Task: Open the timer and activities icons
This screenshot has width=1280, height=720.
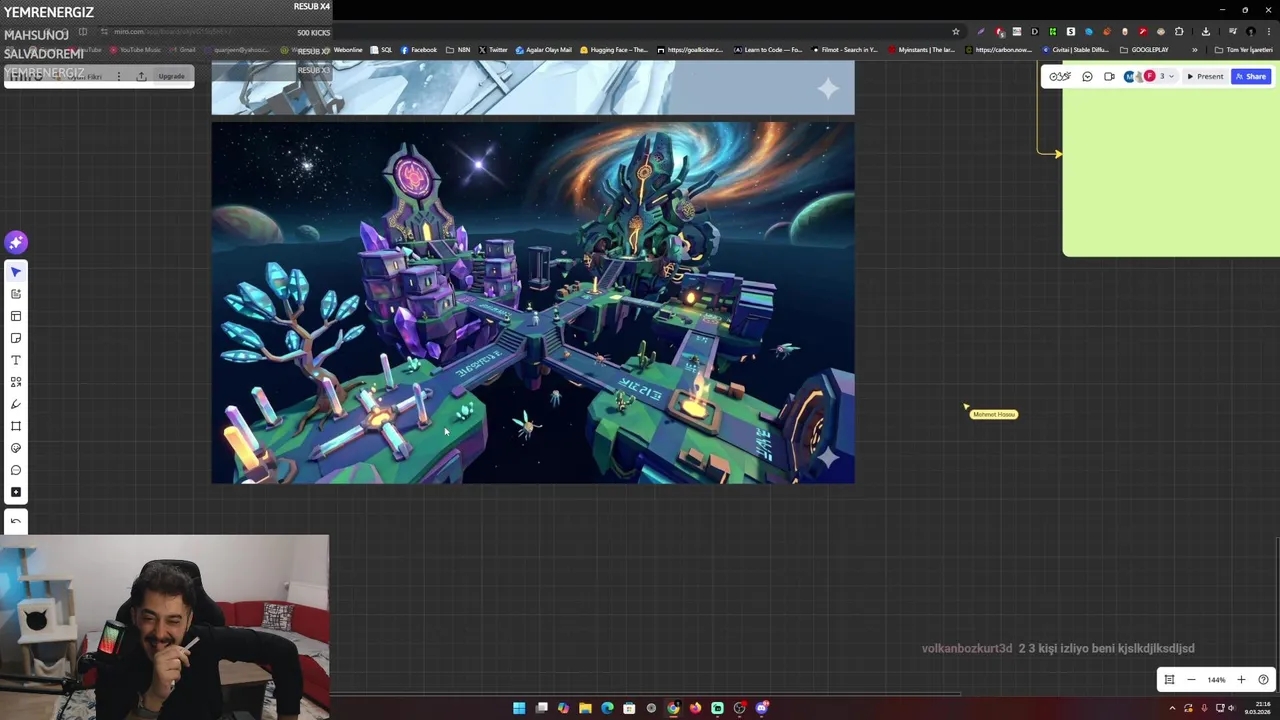Action: 1060,76
